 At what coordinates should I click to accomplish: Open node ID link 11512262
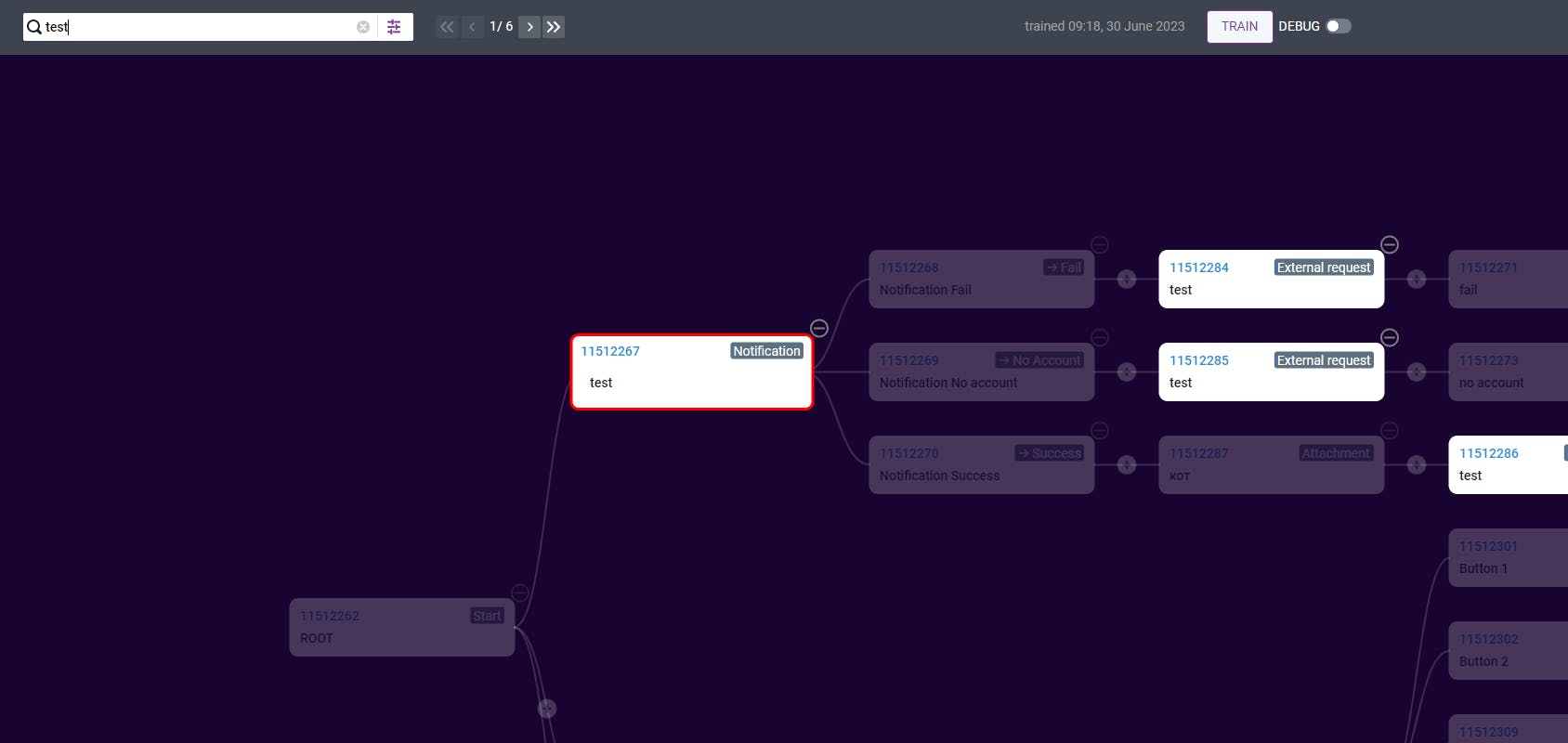pos(330,616)
